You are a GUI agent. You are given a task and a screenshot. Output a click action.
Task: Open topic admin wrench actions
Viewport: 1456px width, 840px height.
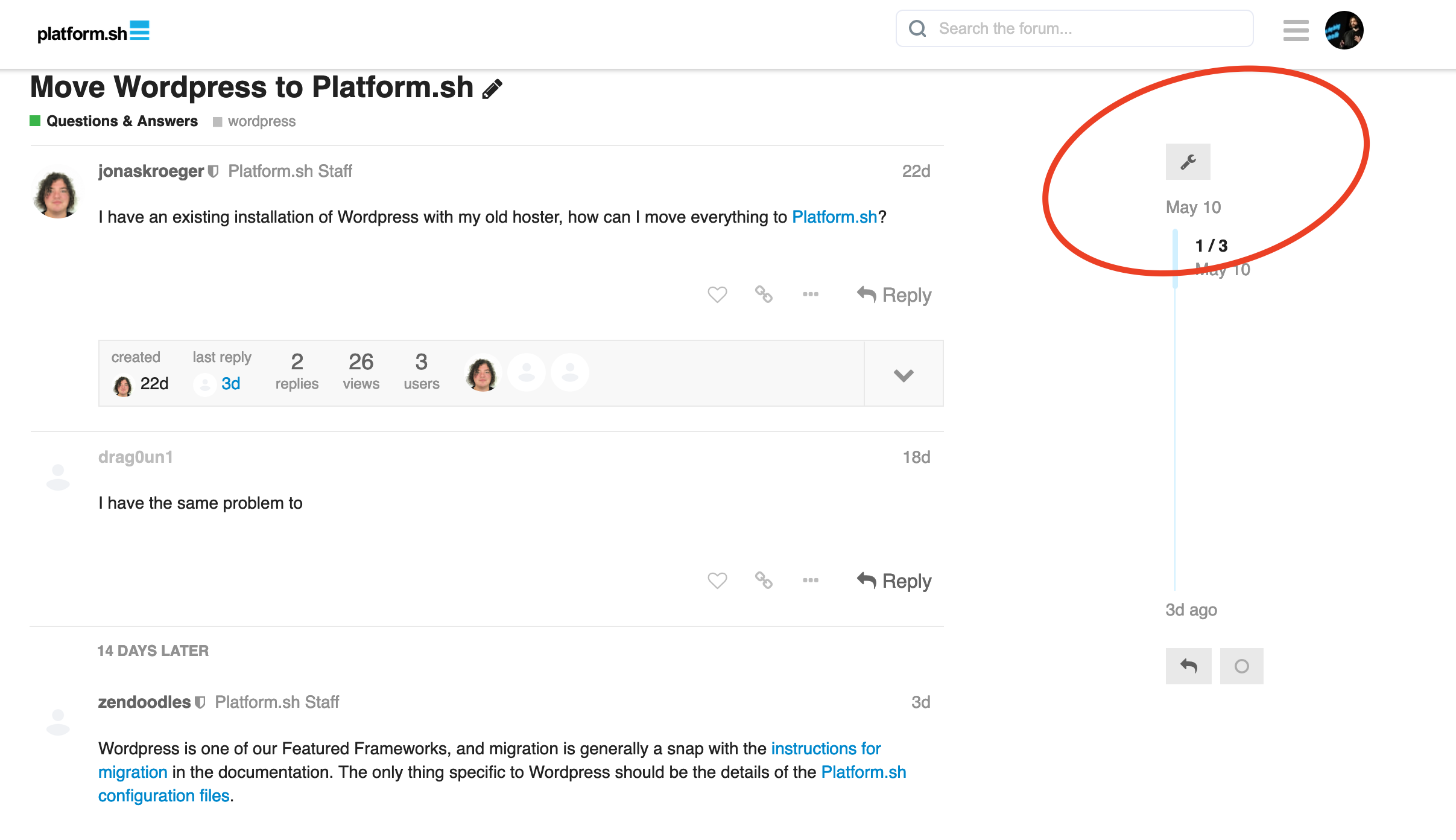[1188, 162]
